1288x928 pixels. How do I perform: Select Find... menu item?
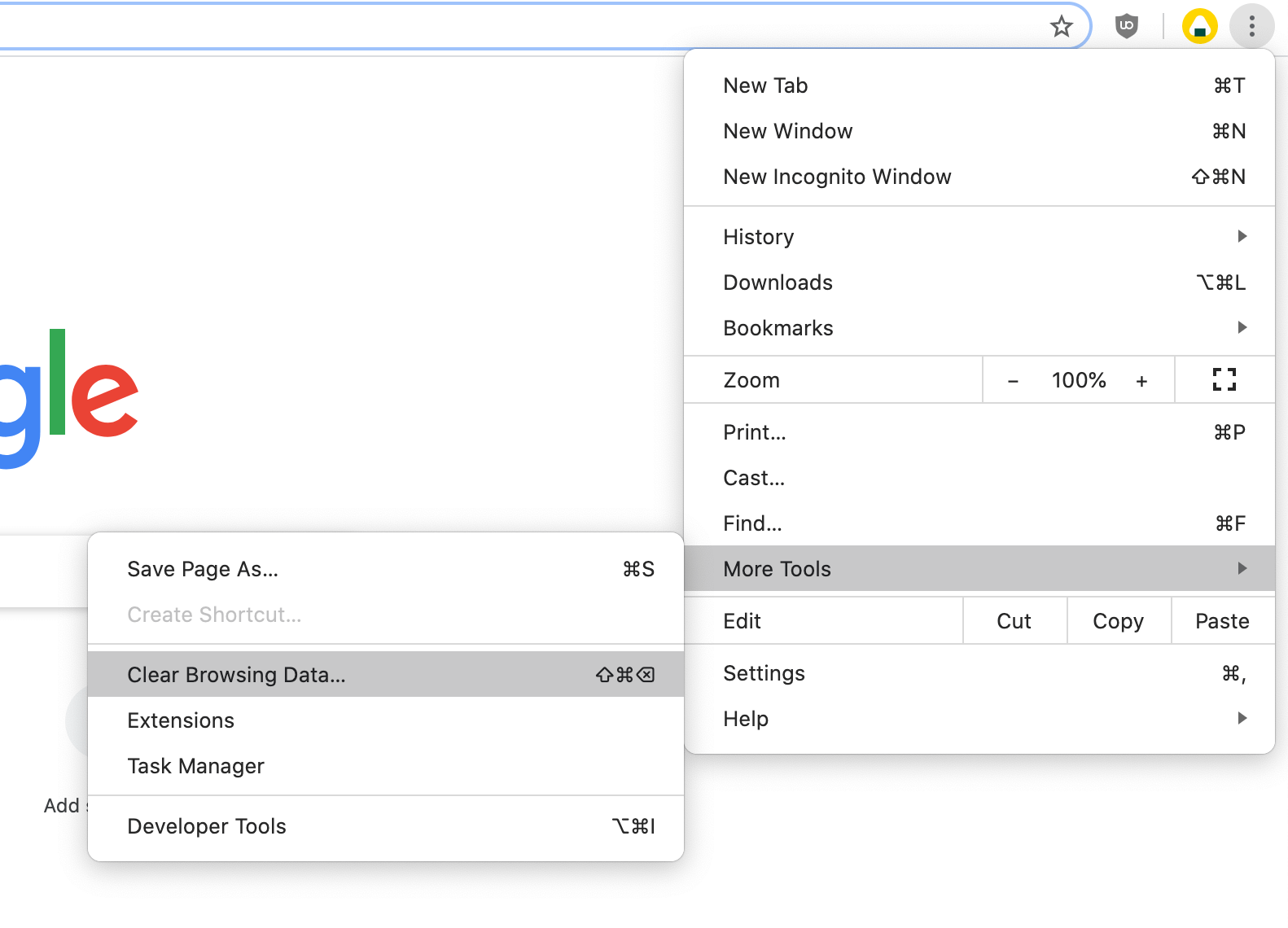pyautogui.click(x=979, y=523)
